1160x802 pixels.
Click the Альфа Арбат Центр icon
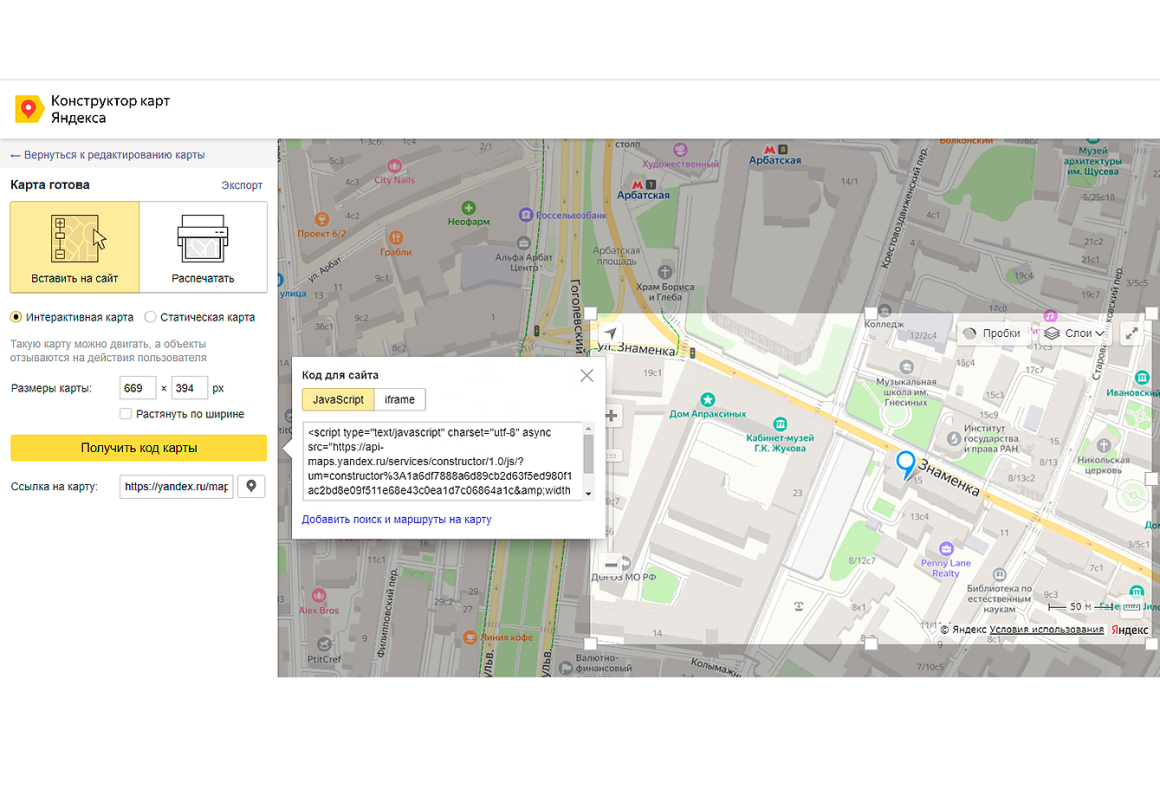523,243
